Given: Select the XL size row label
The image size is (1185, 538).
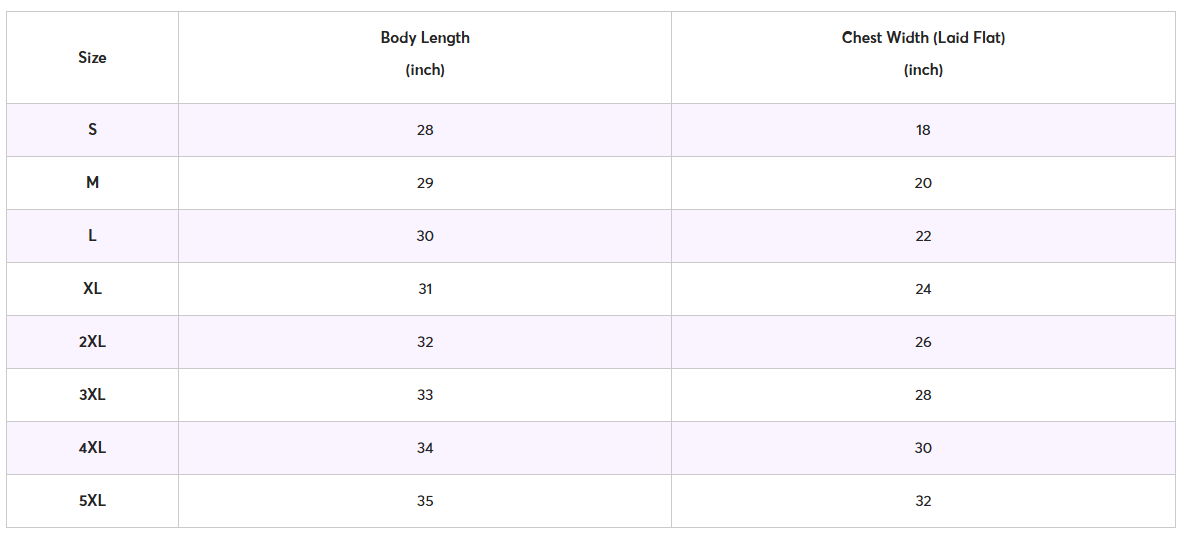Looking at the screenshot, I should click(92, 289).
